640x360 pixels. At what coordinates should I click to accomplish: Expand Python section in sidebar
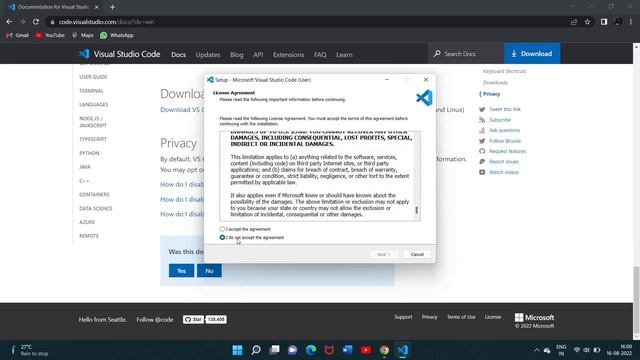click(89, 153)
